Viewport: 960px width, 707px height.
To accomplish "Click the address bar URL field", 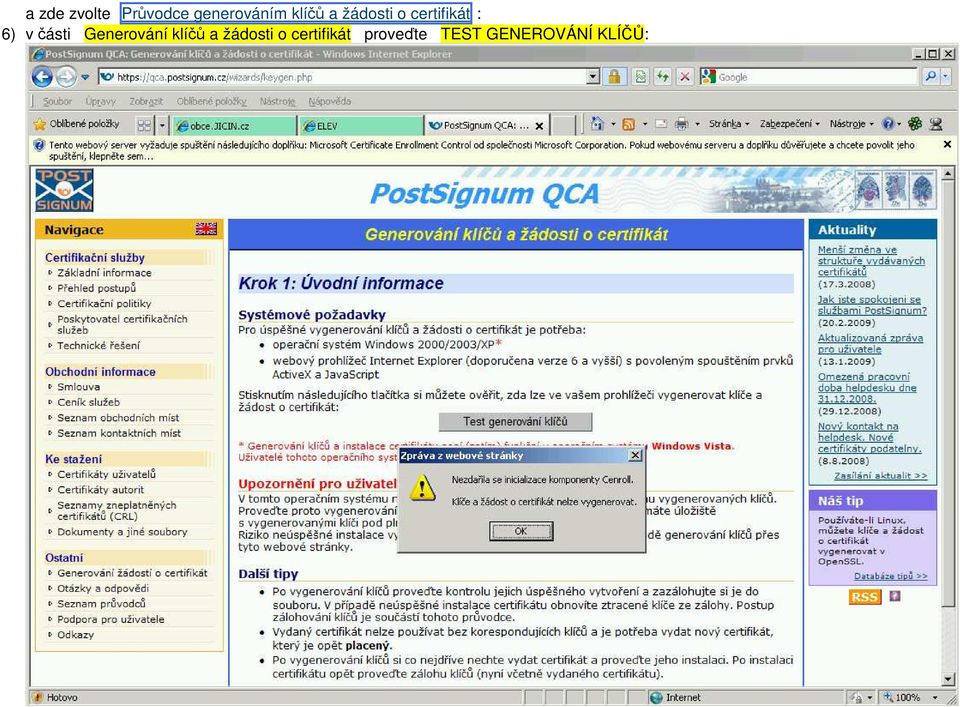I will click(x=343, y=77).
